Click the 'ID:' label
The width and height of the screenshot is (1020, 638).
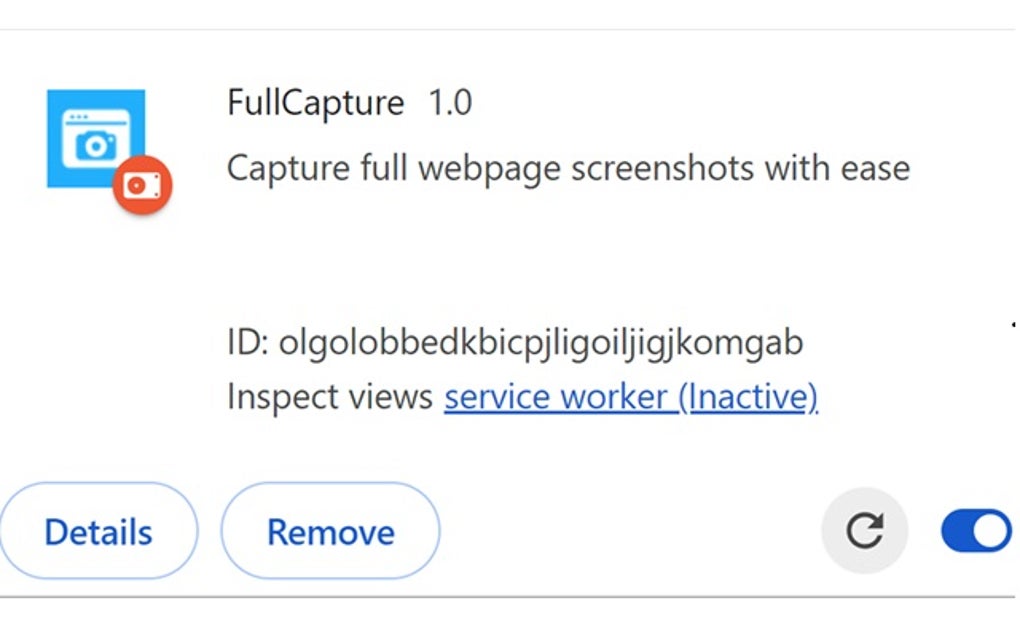tap(248, 343)
